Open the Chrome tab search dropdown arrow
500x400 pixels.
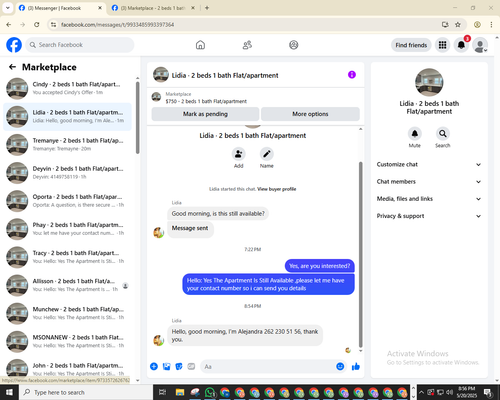7,8
